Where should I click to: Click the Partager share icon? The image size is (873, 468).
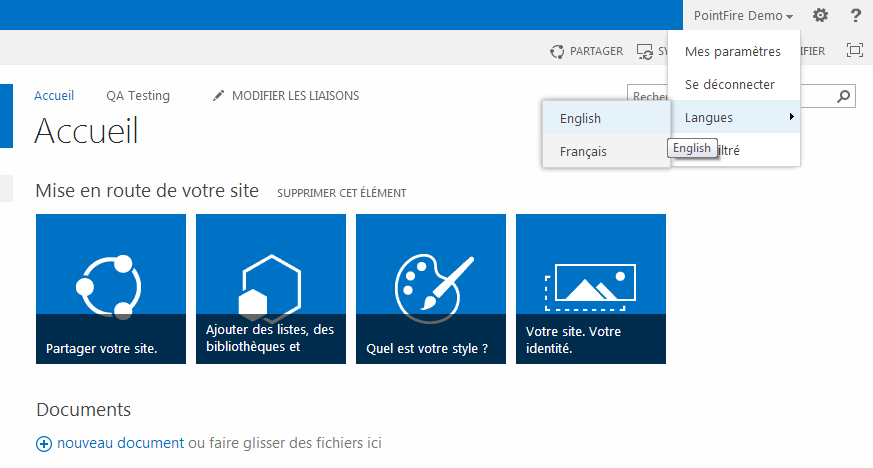[557, 51]
